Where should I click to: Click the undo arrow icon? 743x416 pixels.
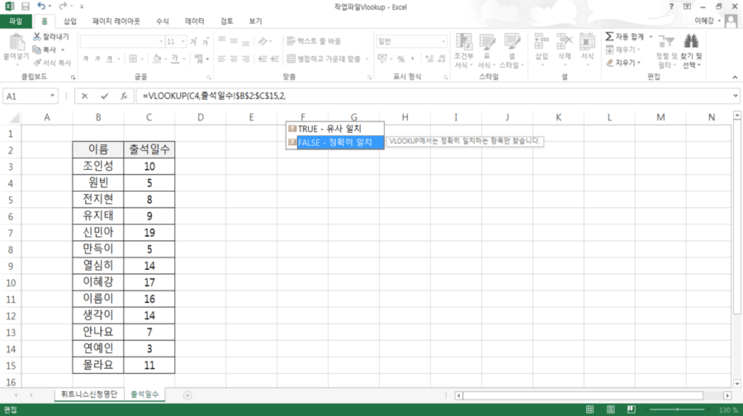click(x=41, y=6)
